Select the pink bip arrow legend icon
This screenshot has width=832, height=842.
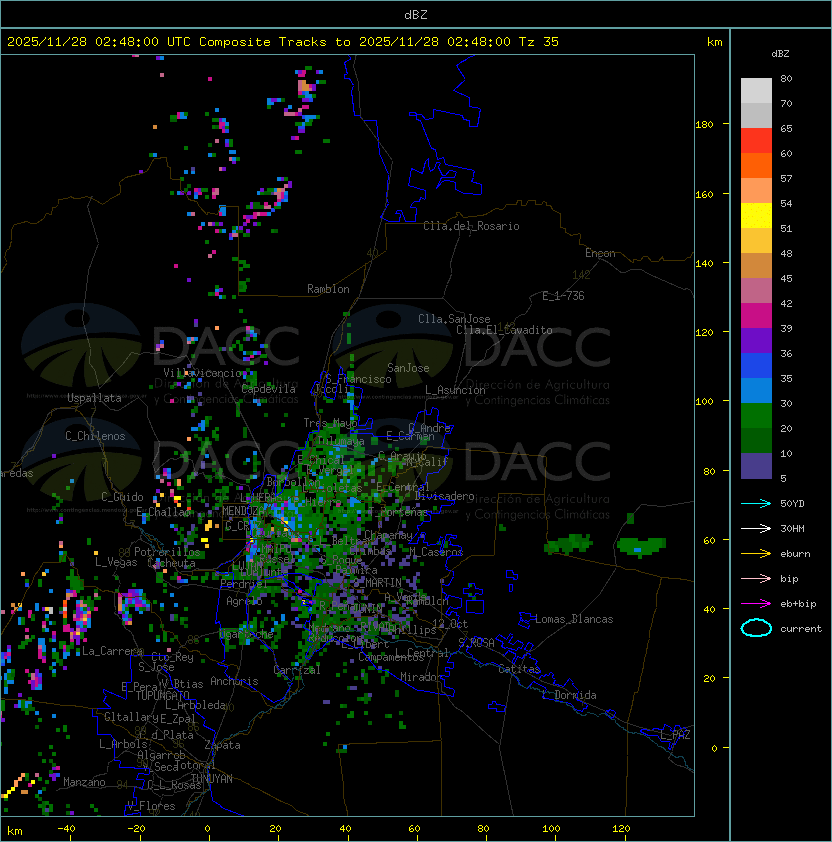pos(756,579)
